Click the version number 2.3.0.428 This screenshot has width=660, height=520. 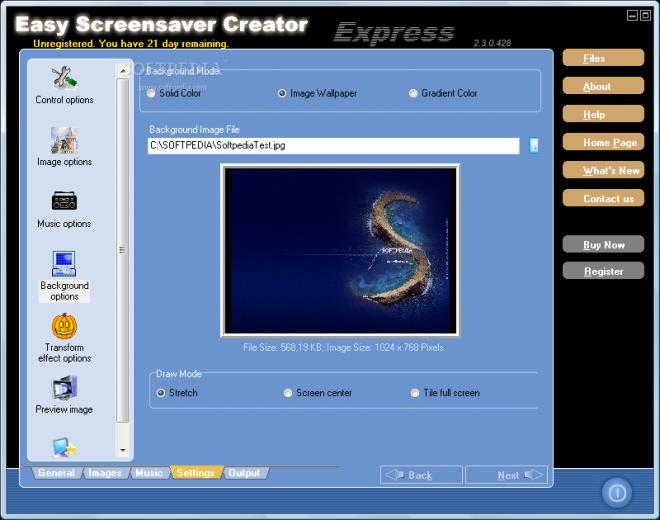tap(492, 43)
